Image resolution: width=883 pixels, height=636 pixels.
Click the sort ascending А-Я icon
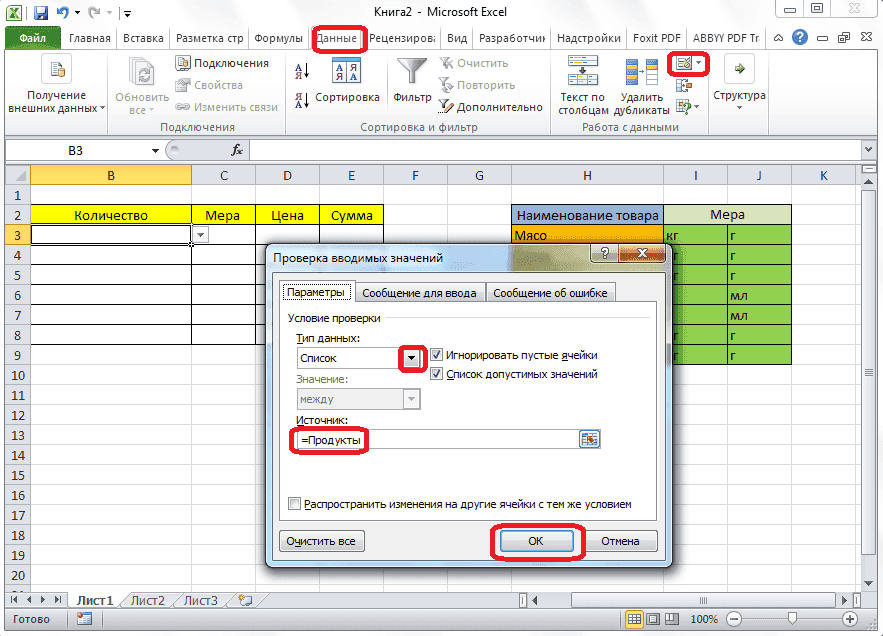(299, 69)
